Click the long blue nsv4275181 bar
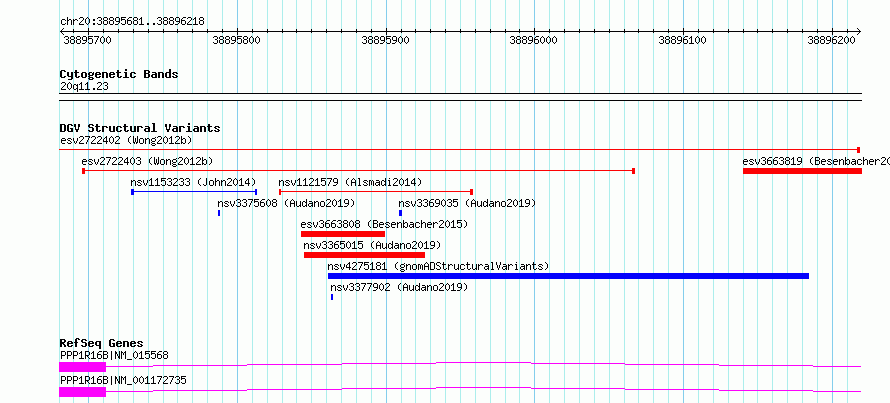The image size is (890, 403). pyautogui.click(x=568, y=276)
